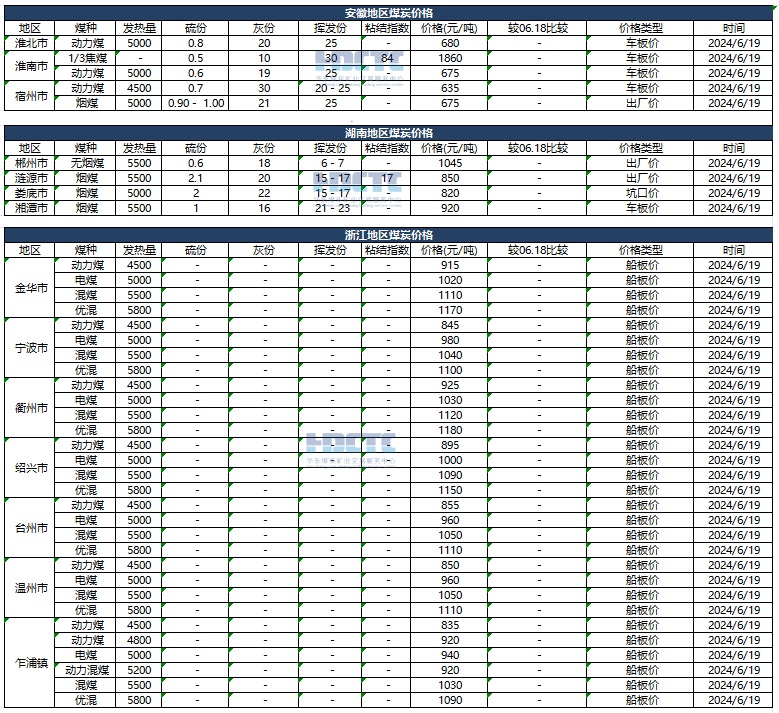Select the 金华市 region cell
Viewport: 779px width, 713px height.
(x=30, y=288)
